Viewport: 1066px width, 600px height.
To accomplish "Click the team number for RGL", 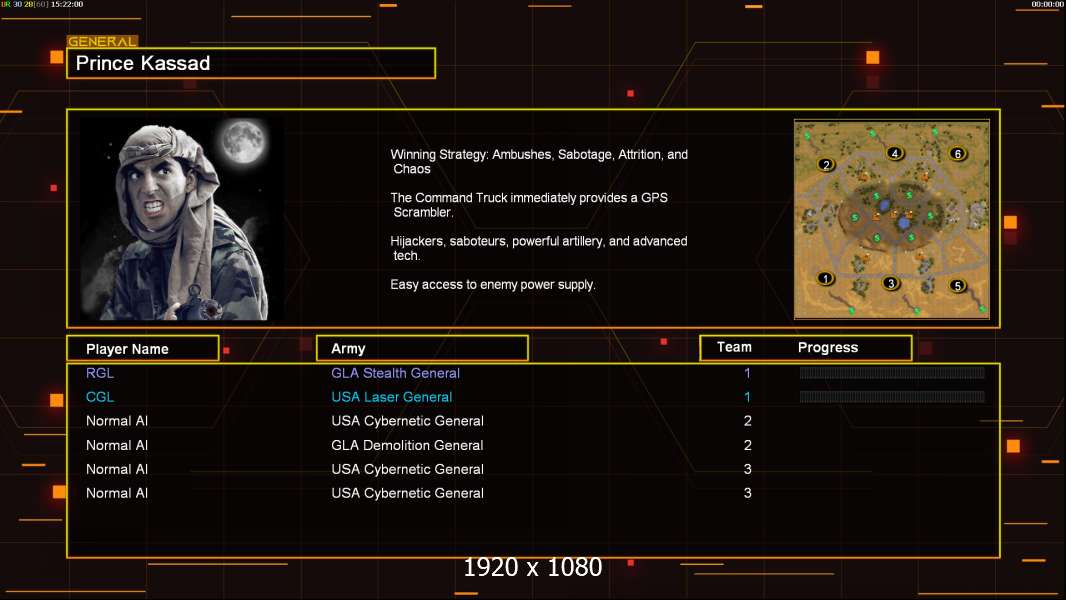I will point(747,373).
